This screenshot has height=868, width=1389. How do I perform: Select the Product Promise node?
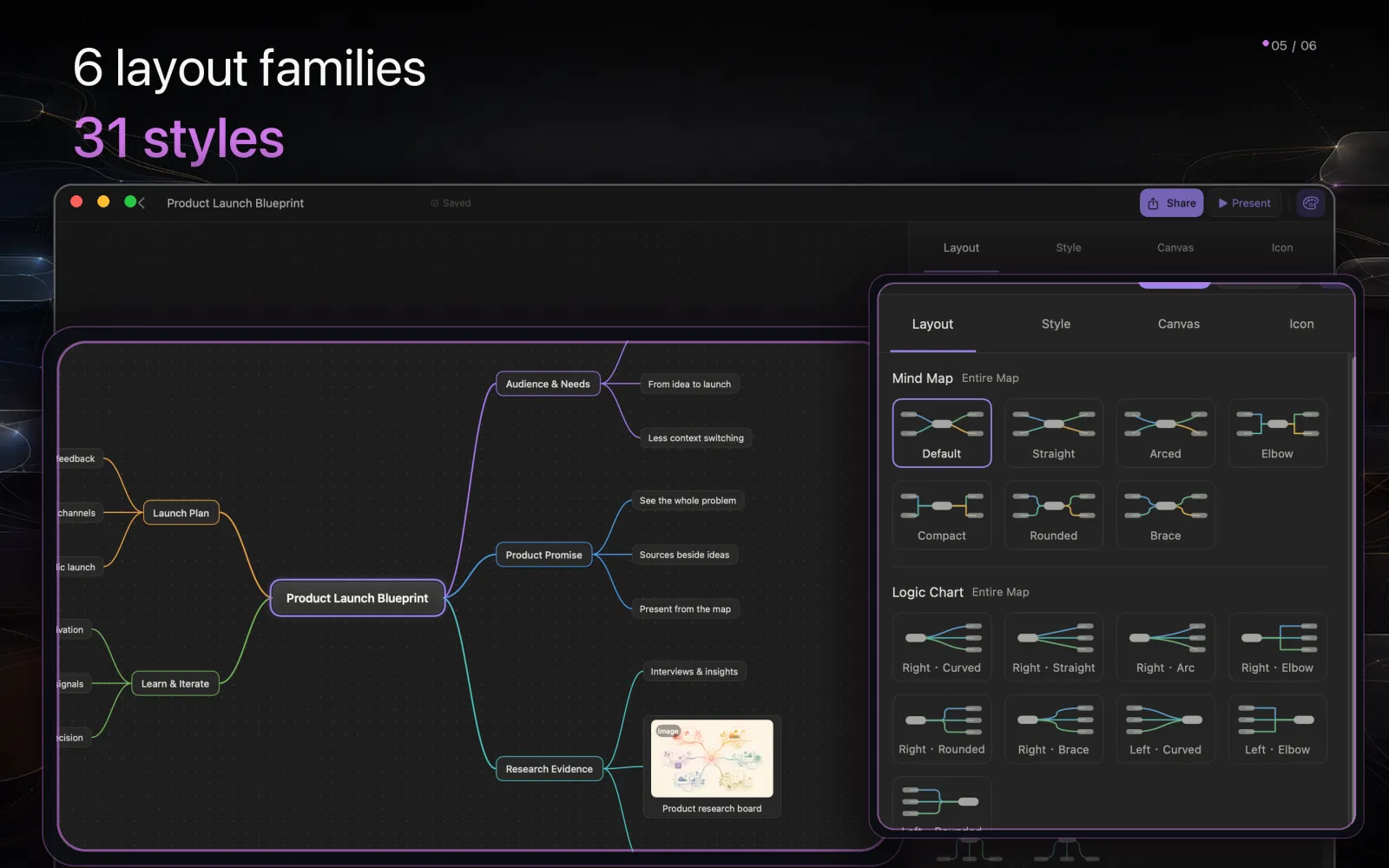click(x=544, y=555)
